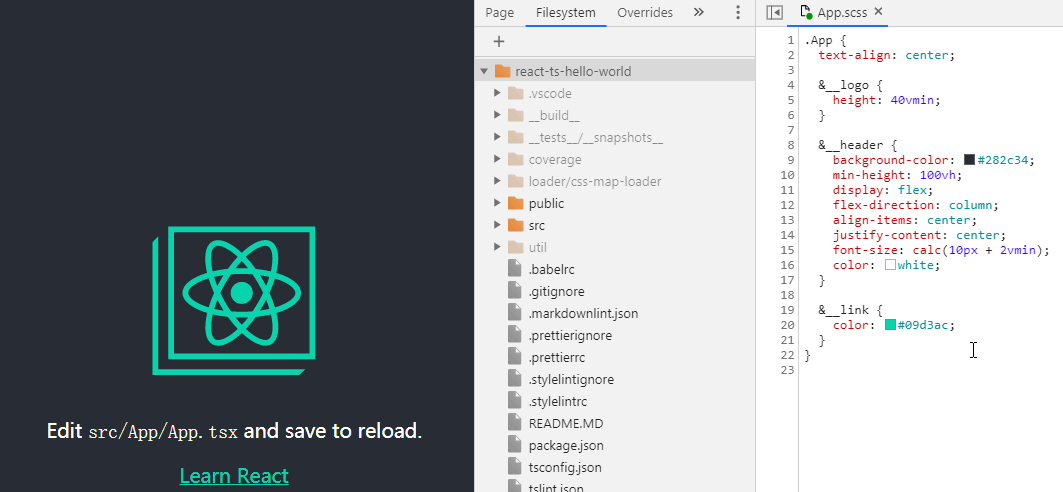Expand the __build__ folder

click(497, 115)
